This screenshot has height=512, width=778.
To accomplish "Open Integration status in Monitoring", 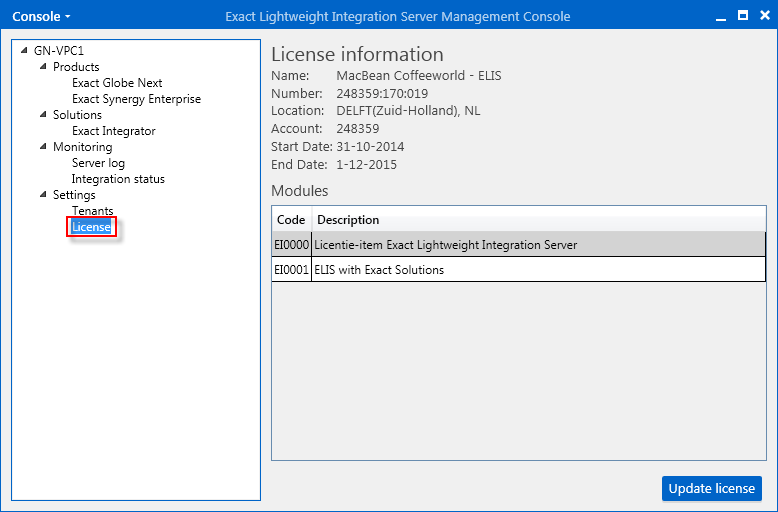I will [x=118, y=179].
